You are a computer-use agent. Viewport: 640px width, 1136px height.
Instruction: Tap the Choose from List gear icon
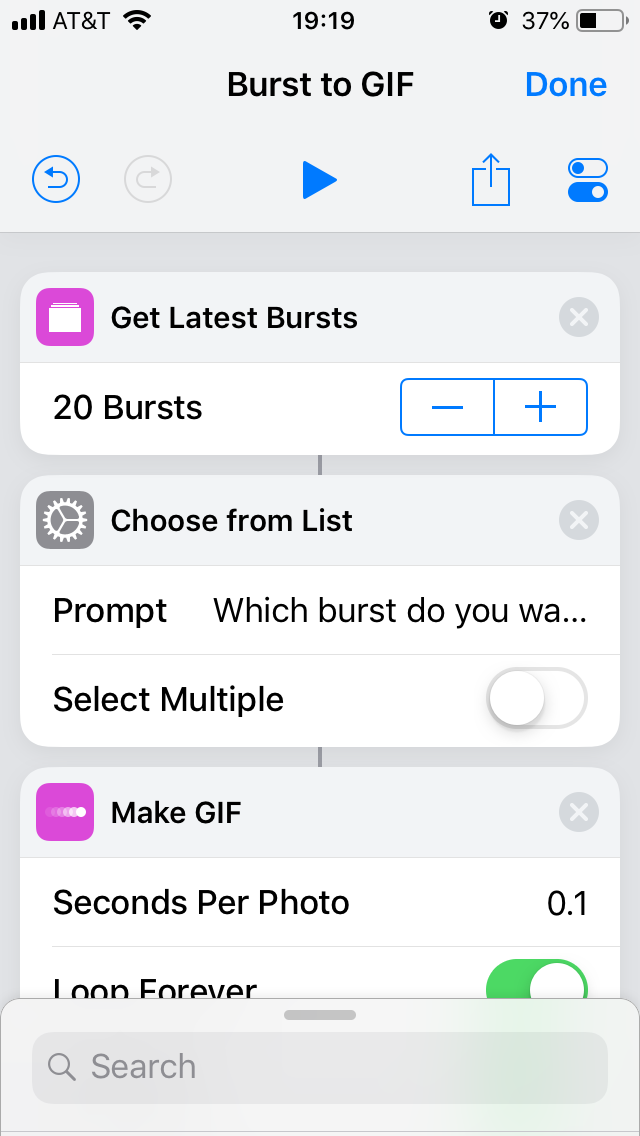[x=65, y=520]
